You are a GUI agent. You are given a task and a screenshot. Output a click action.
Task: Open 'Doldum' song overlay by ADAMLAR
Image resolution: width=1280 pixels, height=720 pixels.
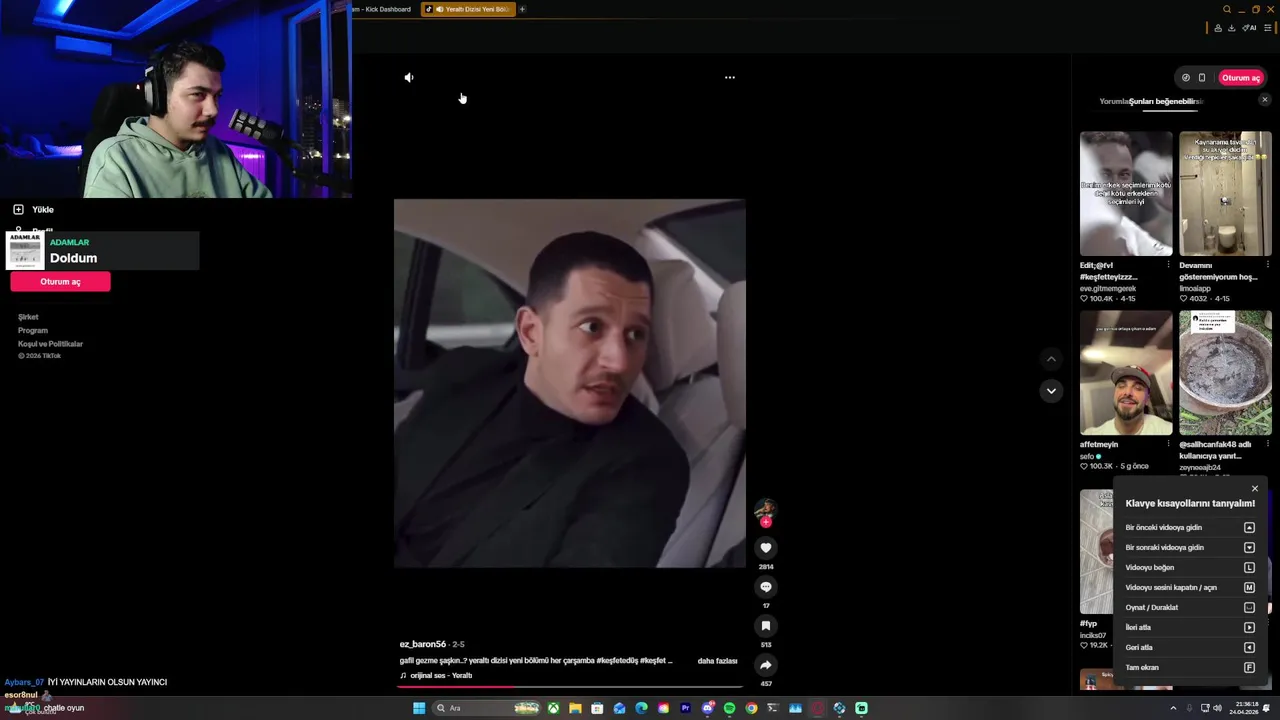(x=104, y=251)
